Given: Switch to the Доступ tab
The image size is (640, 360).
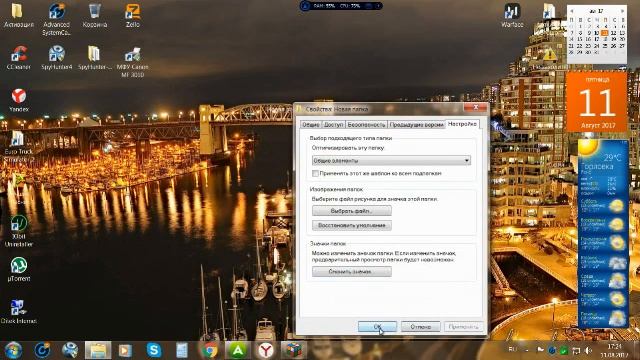Looking at the screenshot, I should point(333,124).
